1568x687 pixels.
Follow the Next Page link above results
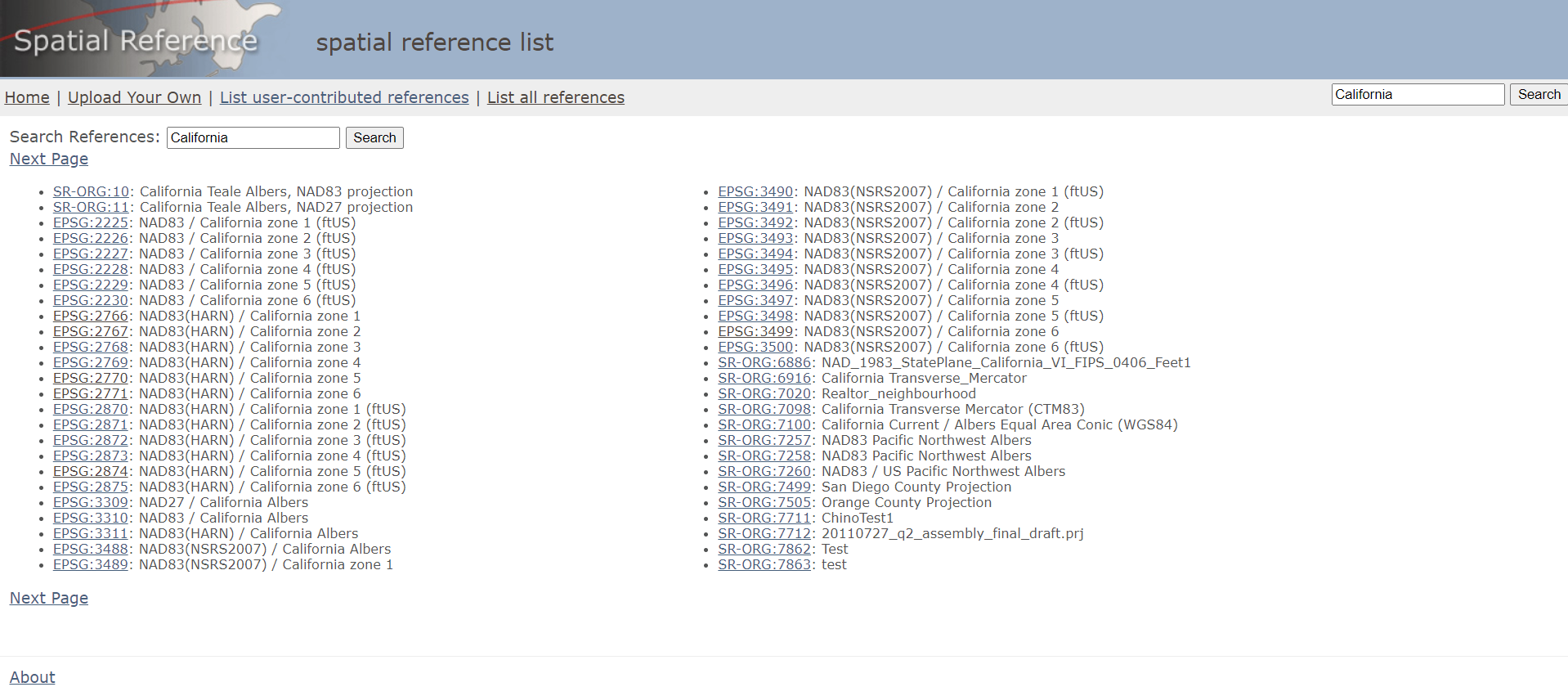[x=49, y=159]
